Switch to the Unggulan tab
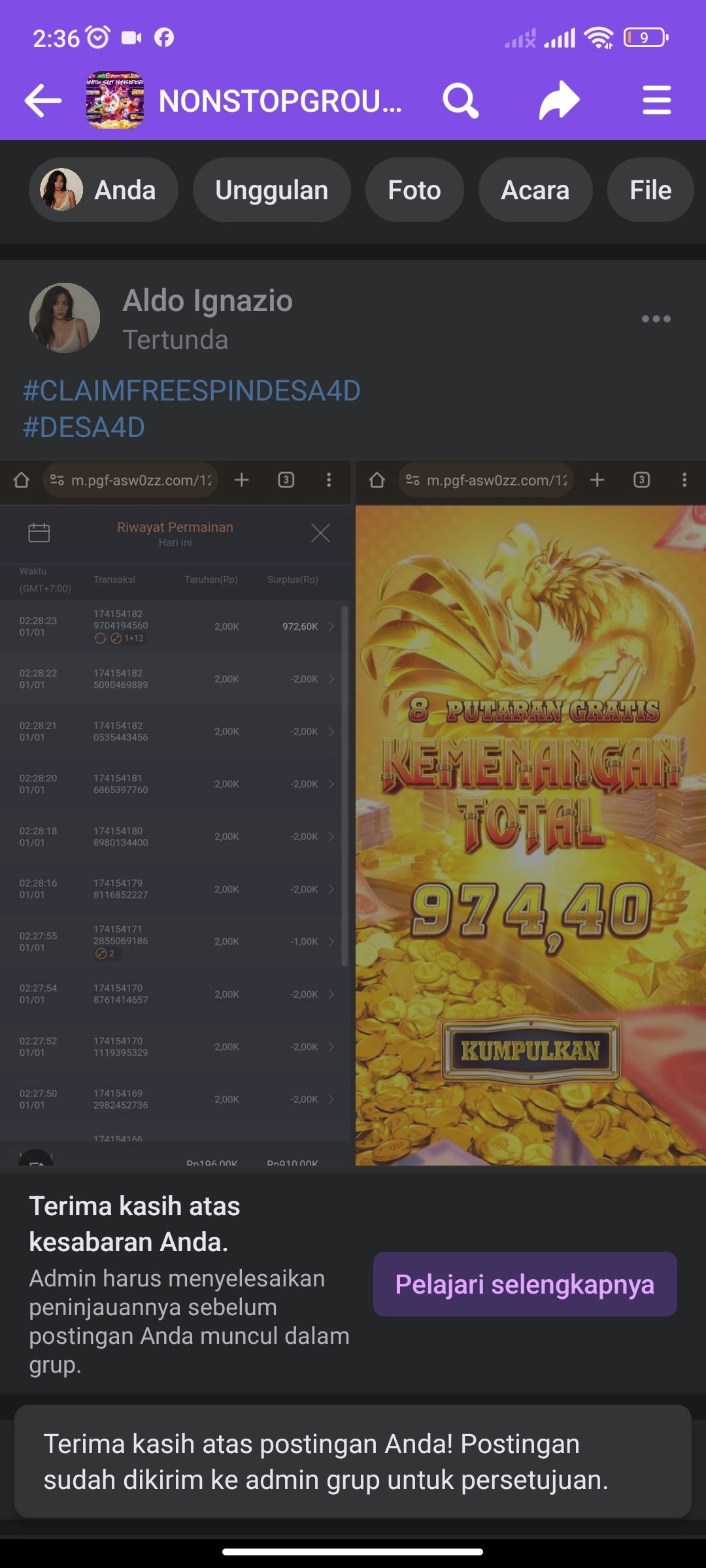 [x=271, y=190]
